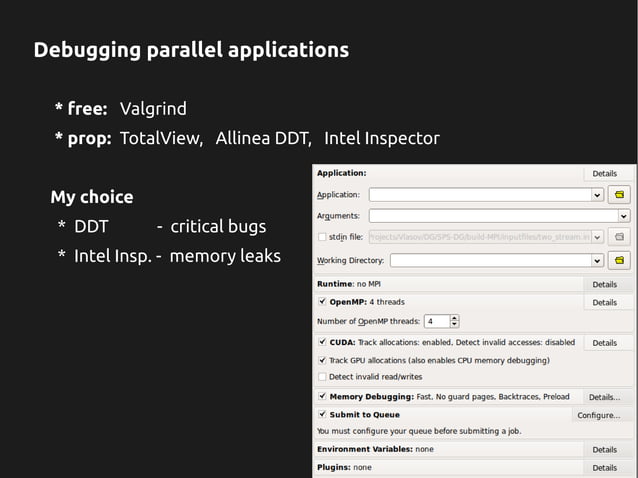
Task: Click Configure button for Submit to Queue
Action: [x=598, y=415]
